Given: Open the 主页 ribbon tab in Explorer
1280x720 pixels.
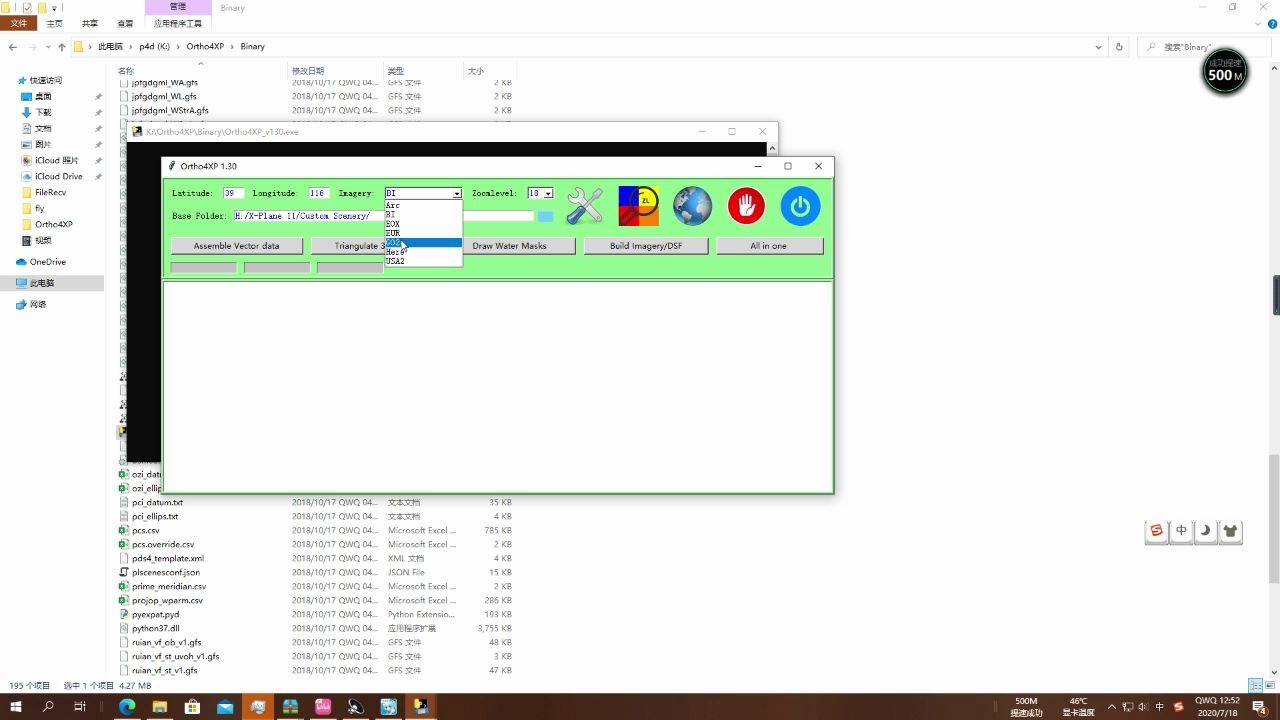Looking at the screenshot, I should pyautogui.click(x=54, y=23).
